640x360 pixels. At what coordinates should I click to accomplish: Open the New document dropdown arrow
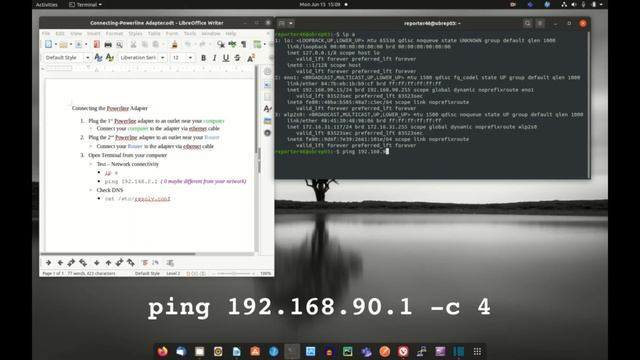click(x=56, y=44)
